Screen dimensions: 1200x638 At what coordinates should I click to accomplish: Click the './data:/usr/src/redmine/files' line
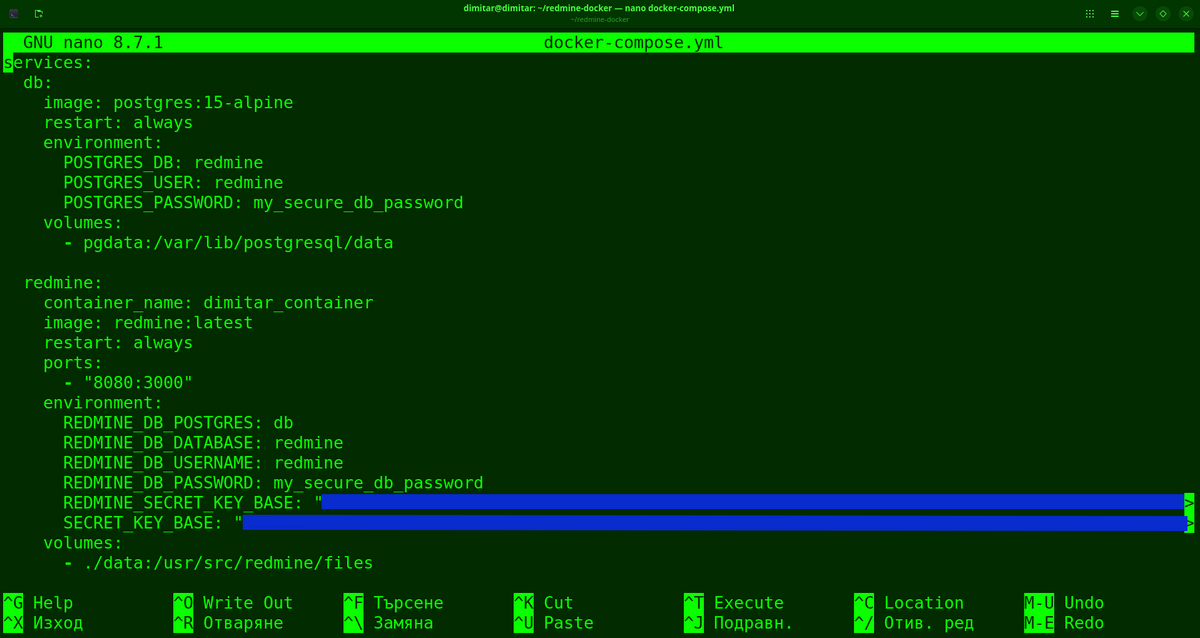click(x=228, y=563)
